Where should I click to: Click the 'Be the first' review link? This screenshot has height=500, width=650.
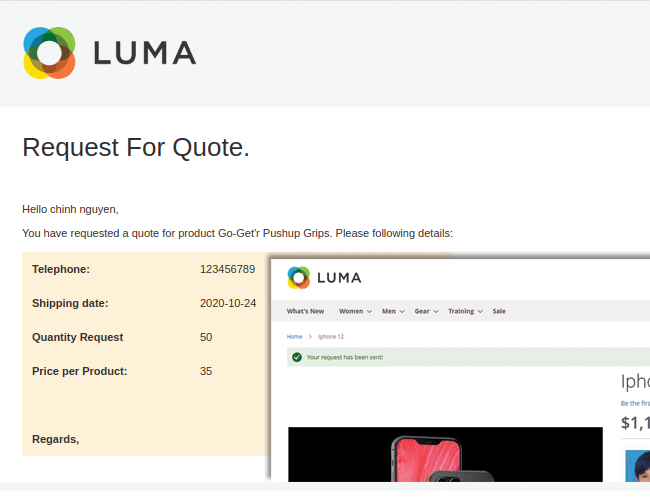pos(634,403)
